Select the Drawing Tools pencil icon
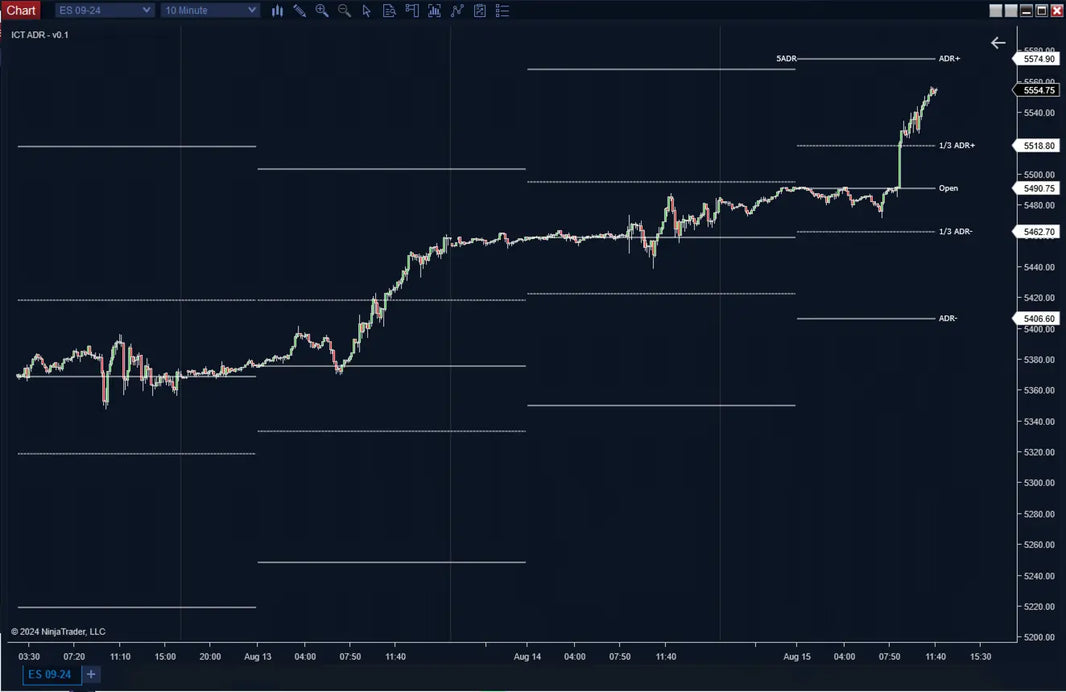Viewport: 1066px width, 692px height. pyautogui.click(x=299, y=10)
